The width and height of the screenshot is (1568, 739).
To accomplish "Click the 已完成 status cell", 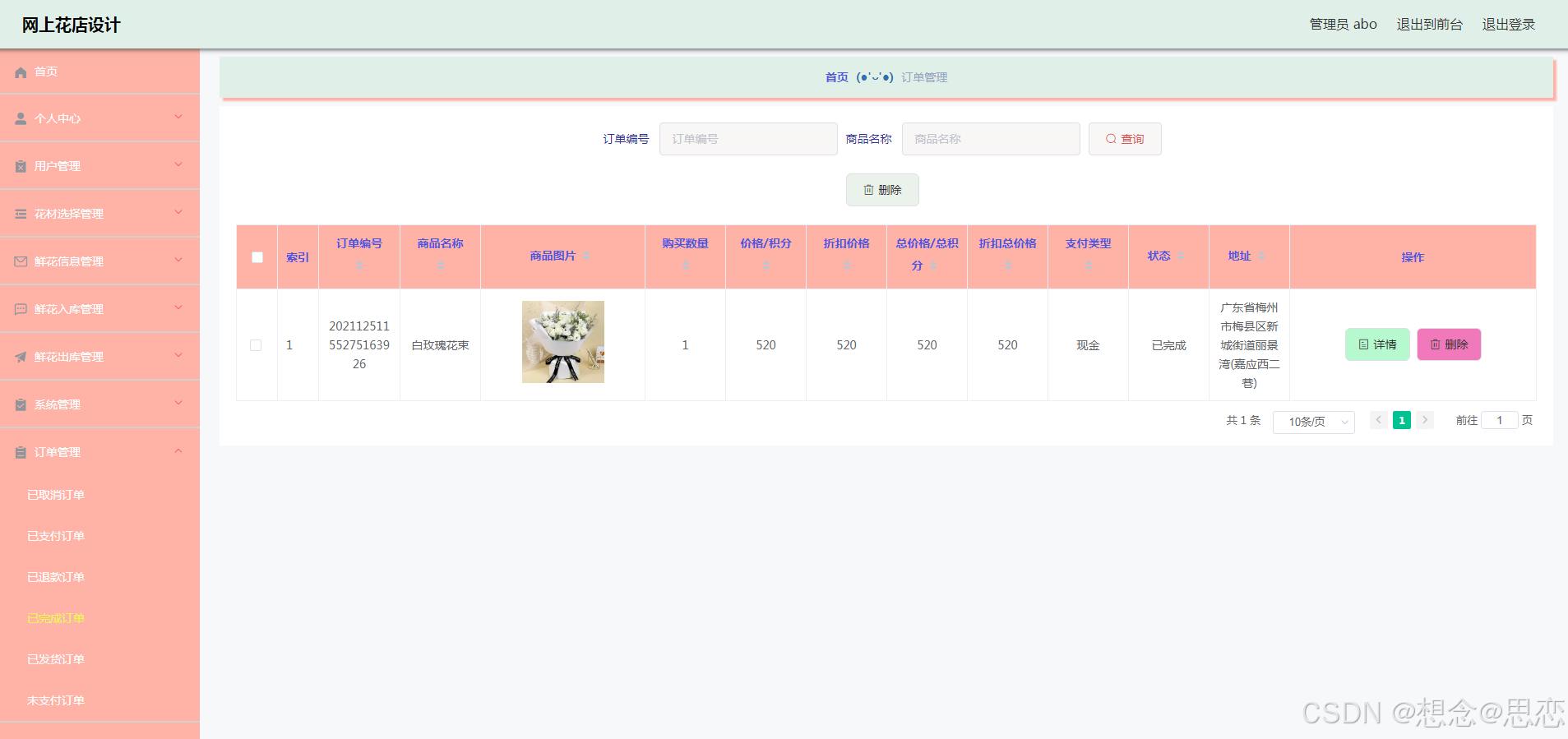I will [x=1169, y=345].
